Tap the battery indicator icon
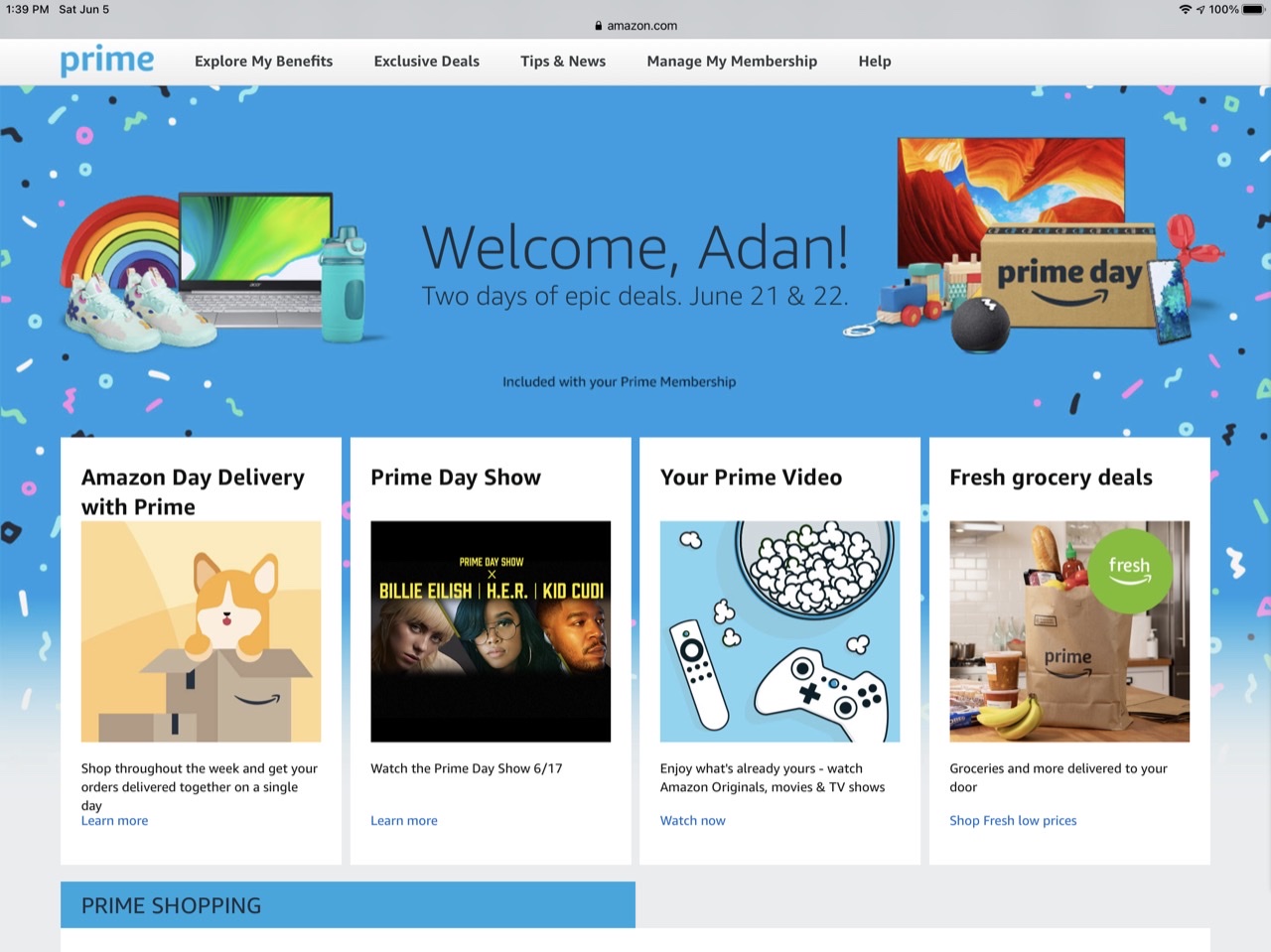1271x952 pixels. pos(1253,9)
